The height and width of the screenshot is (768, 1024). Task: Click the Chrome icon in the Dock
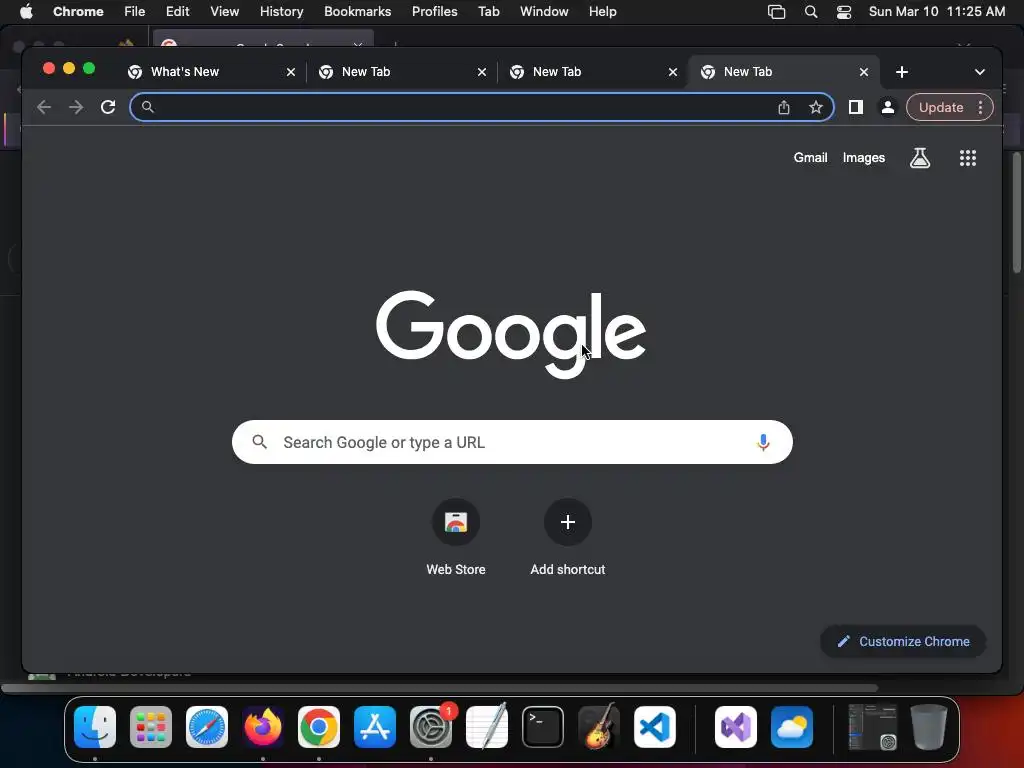tap(319, 727)
